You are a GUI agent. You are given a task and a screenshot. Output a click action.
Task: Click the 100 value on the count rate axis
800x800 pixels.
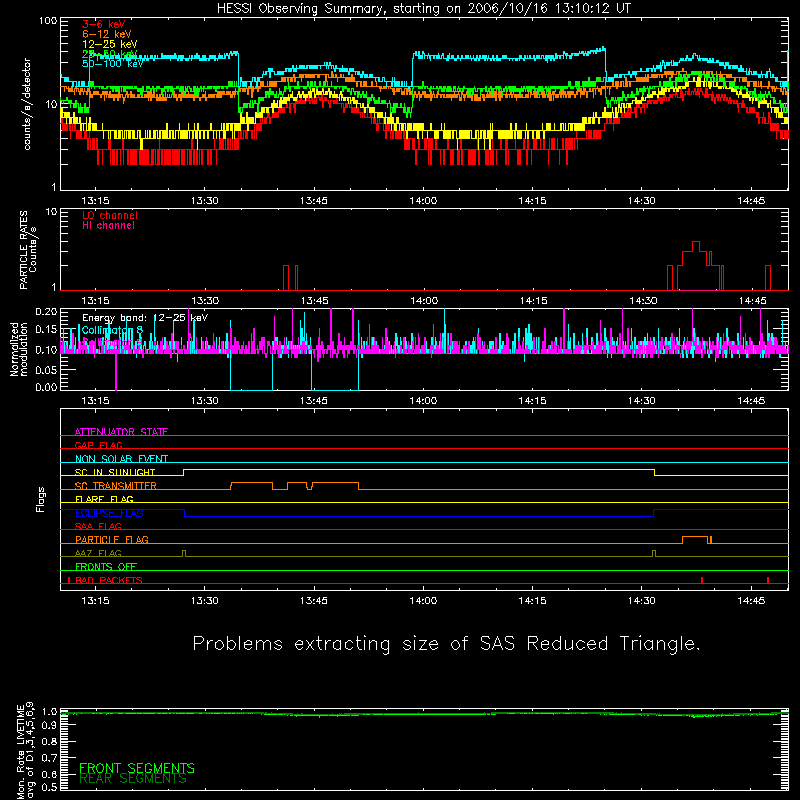tap(47, 21)
